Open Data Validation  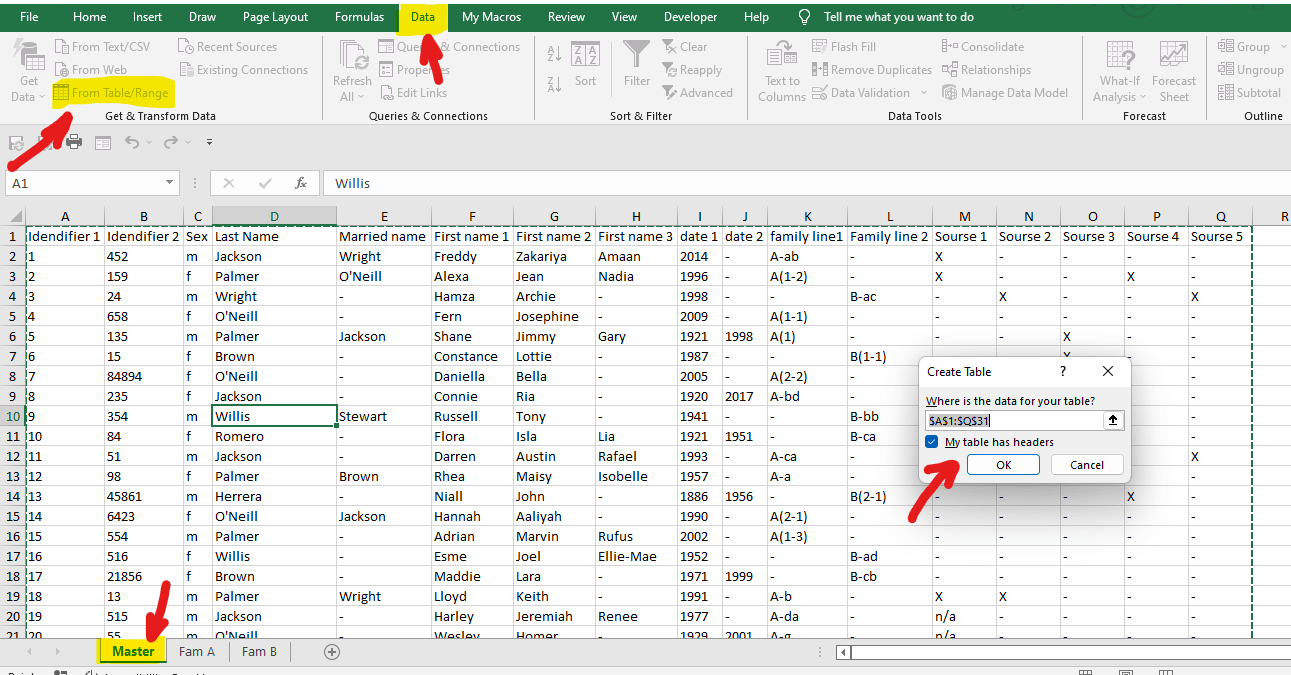coord(861,93)
